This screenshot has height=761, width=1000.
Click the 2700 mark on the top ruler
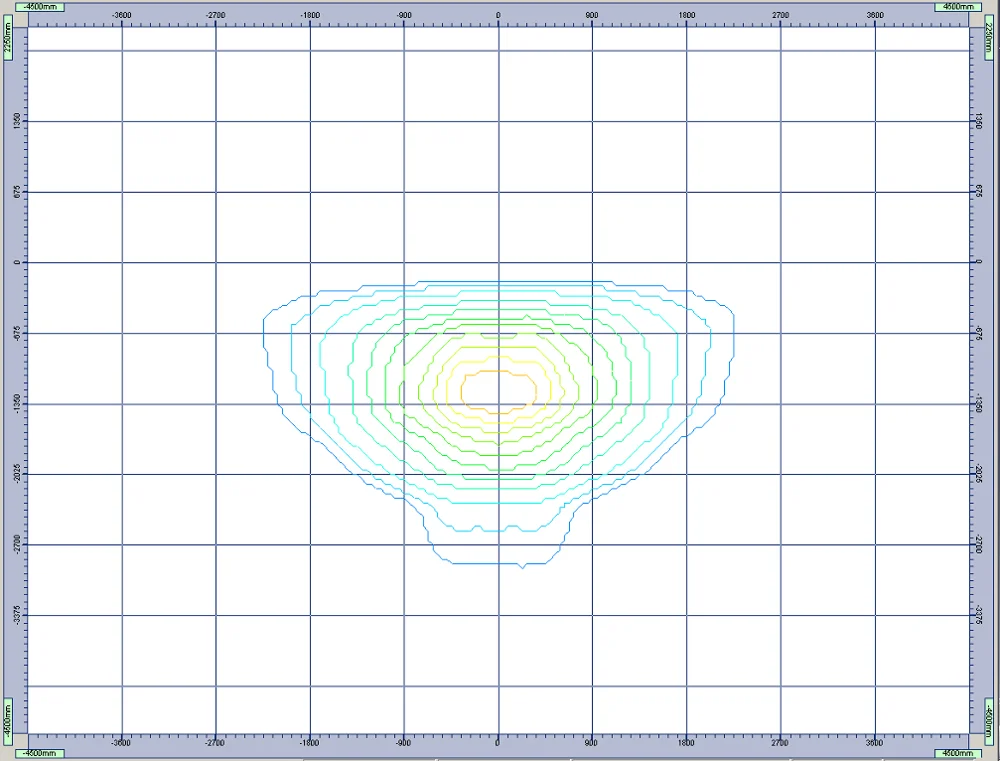coord(781,16)
